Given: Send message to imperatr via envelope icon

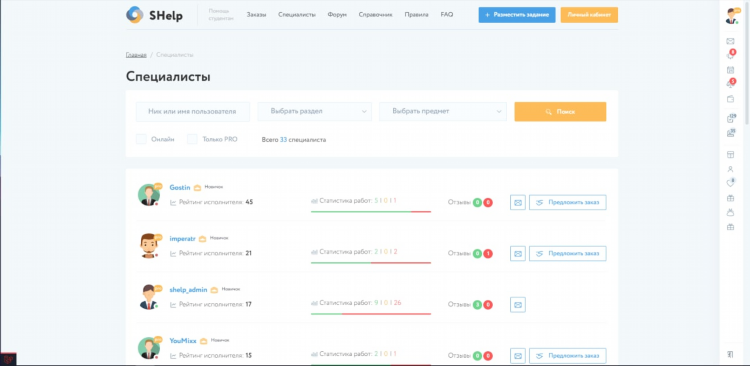Looking at the screenshot, I should click(x=518, y=253).
